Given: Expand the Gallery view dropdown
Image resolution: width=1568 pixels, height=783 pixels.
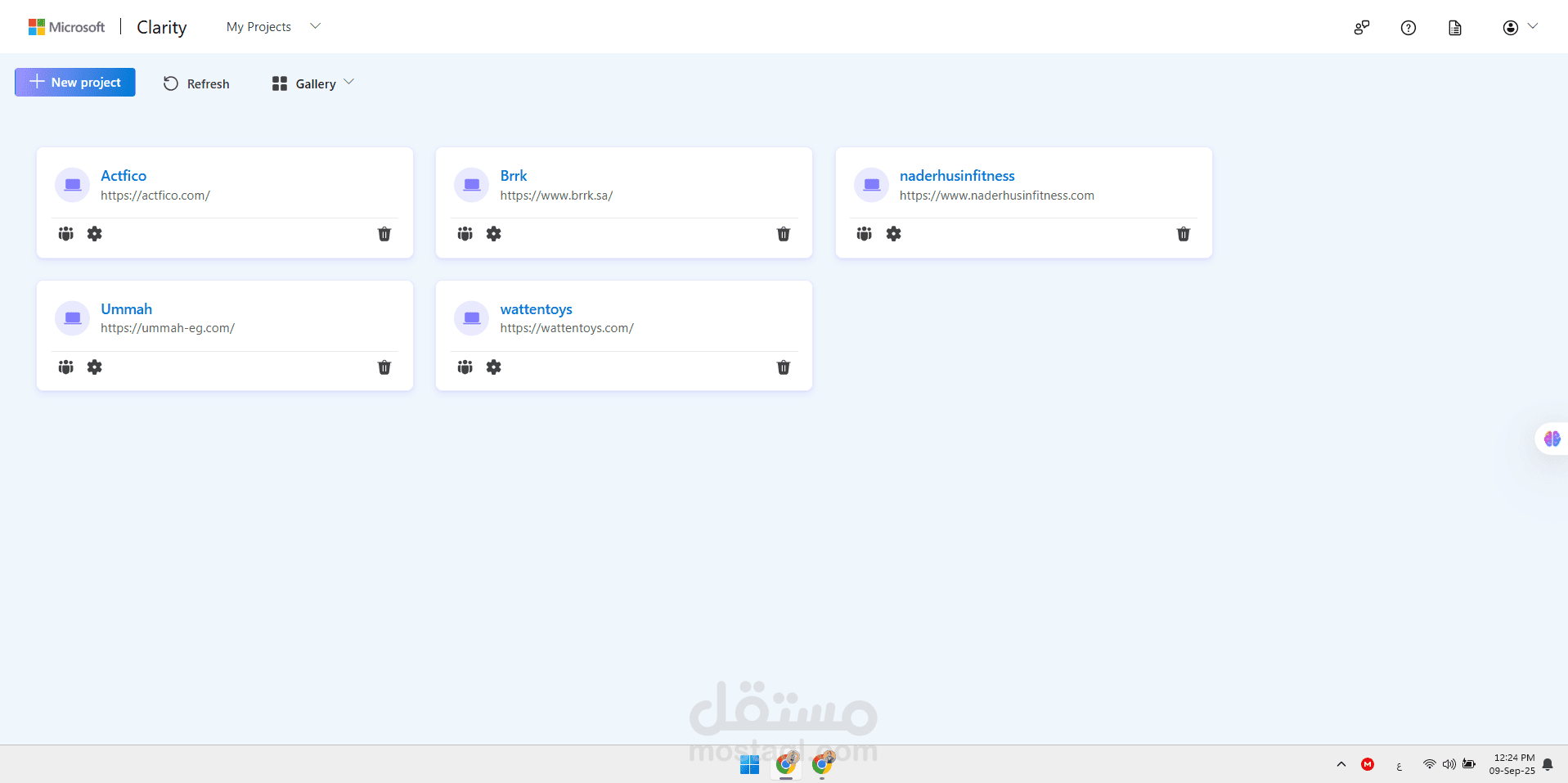Looking at the screenshot, I should [313, 83].
